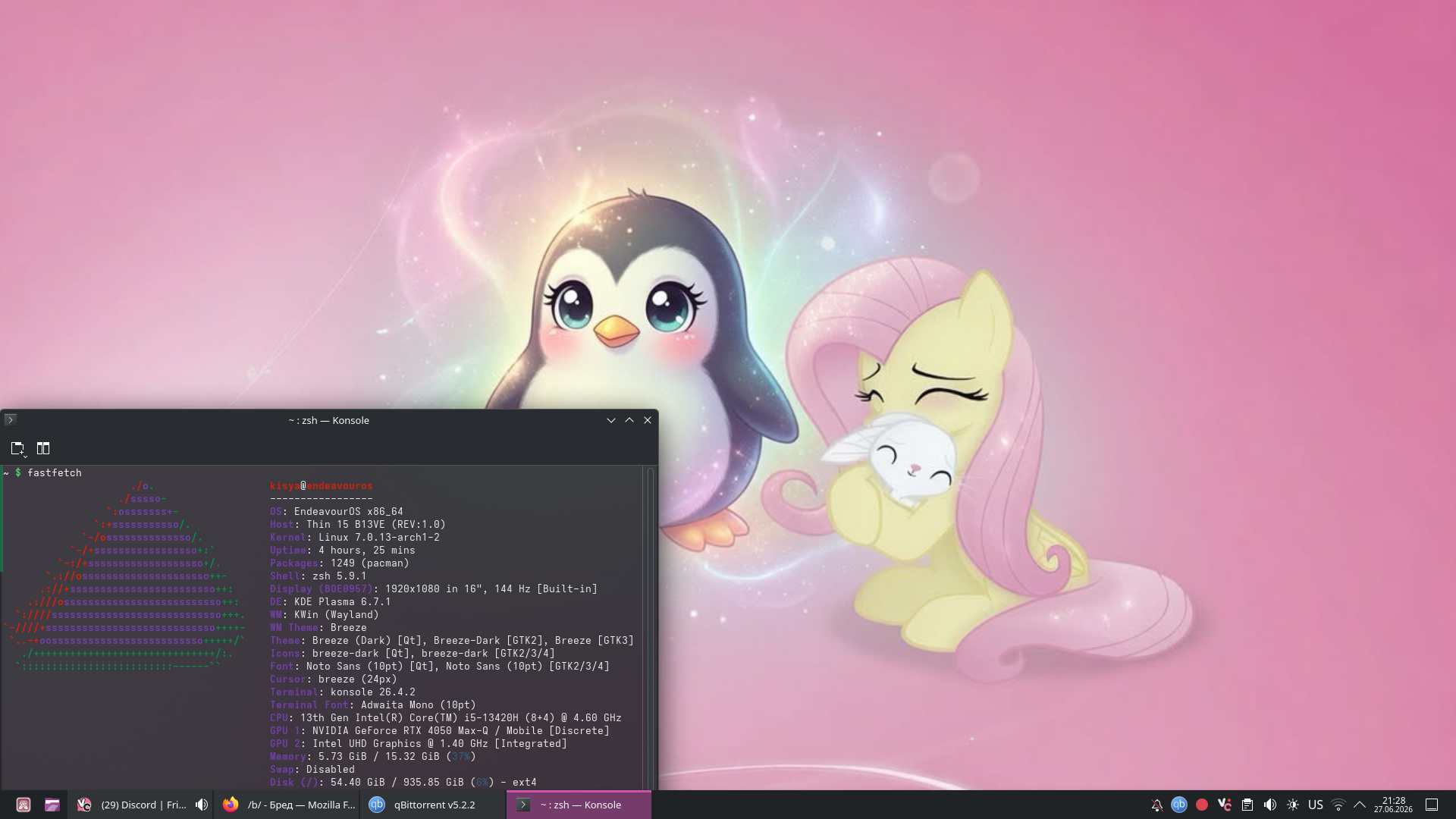Close the Konsole window
This screenshot has height=819, width=1456.
click(648, 420)
